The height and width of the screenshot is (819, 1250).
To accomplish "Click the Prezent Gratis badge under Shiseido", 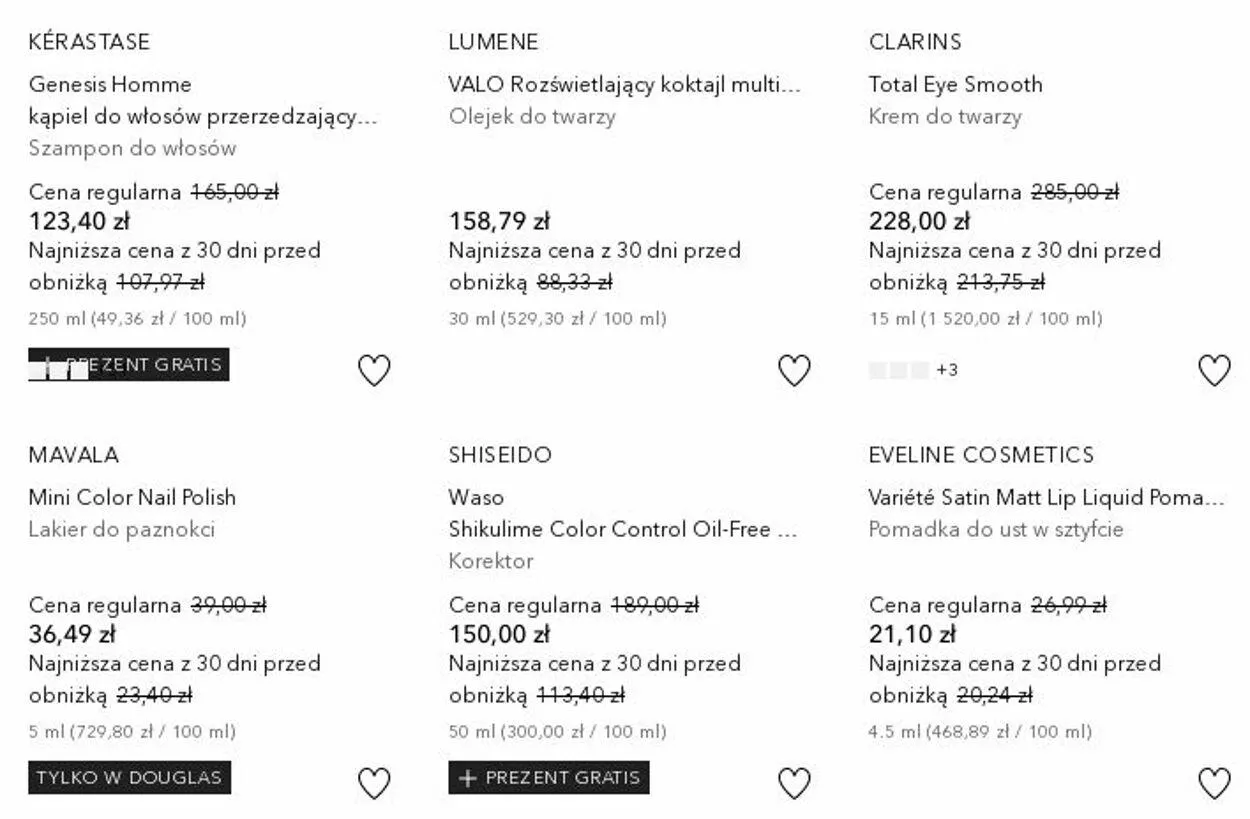I will pyautogui.click(x=549, y=778).
